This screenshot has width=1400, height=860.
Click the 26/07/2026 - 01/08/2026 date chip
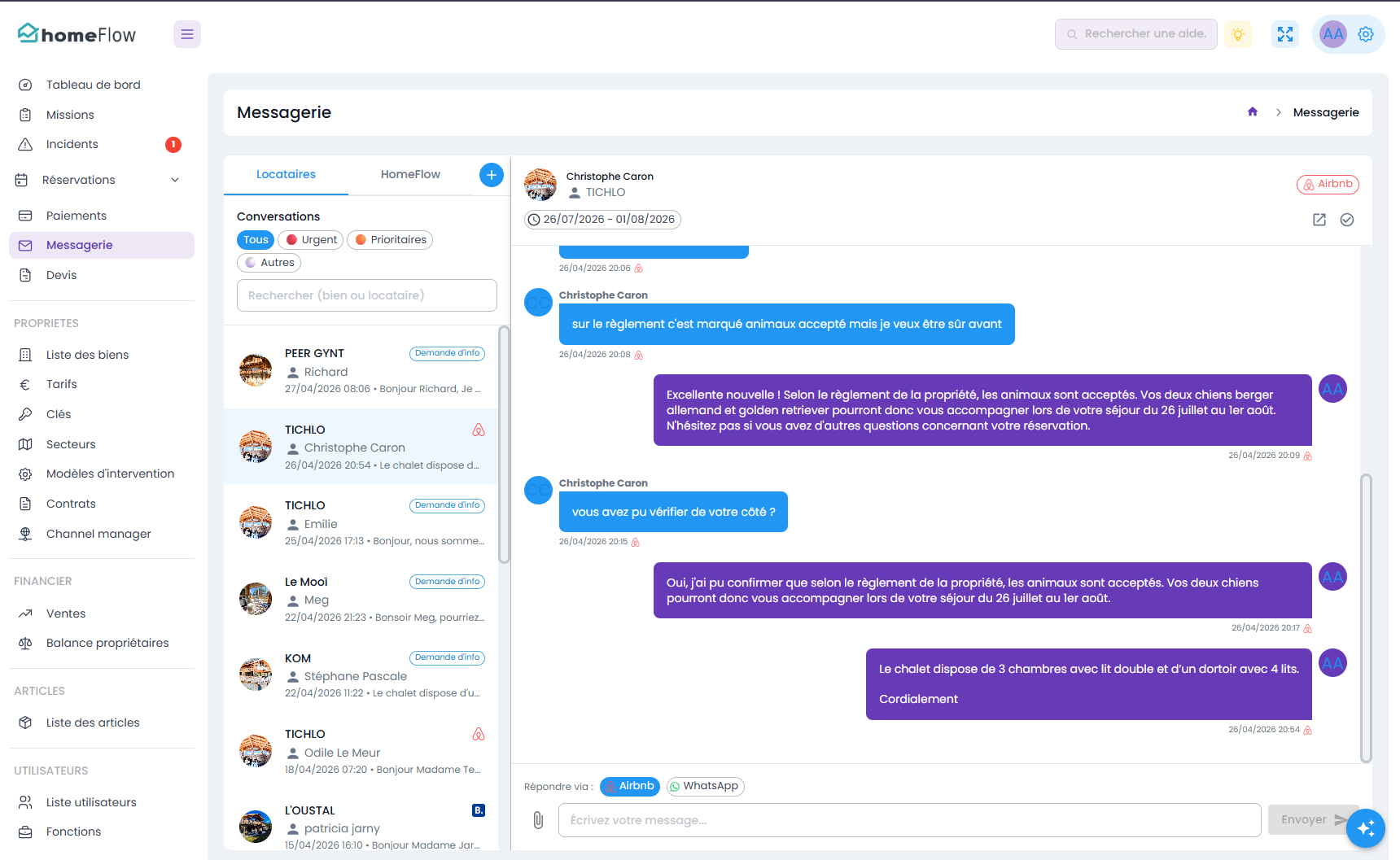(602, 220)
